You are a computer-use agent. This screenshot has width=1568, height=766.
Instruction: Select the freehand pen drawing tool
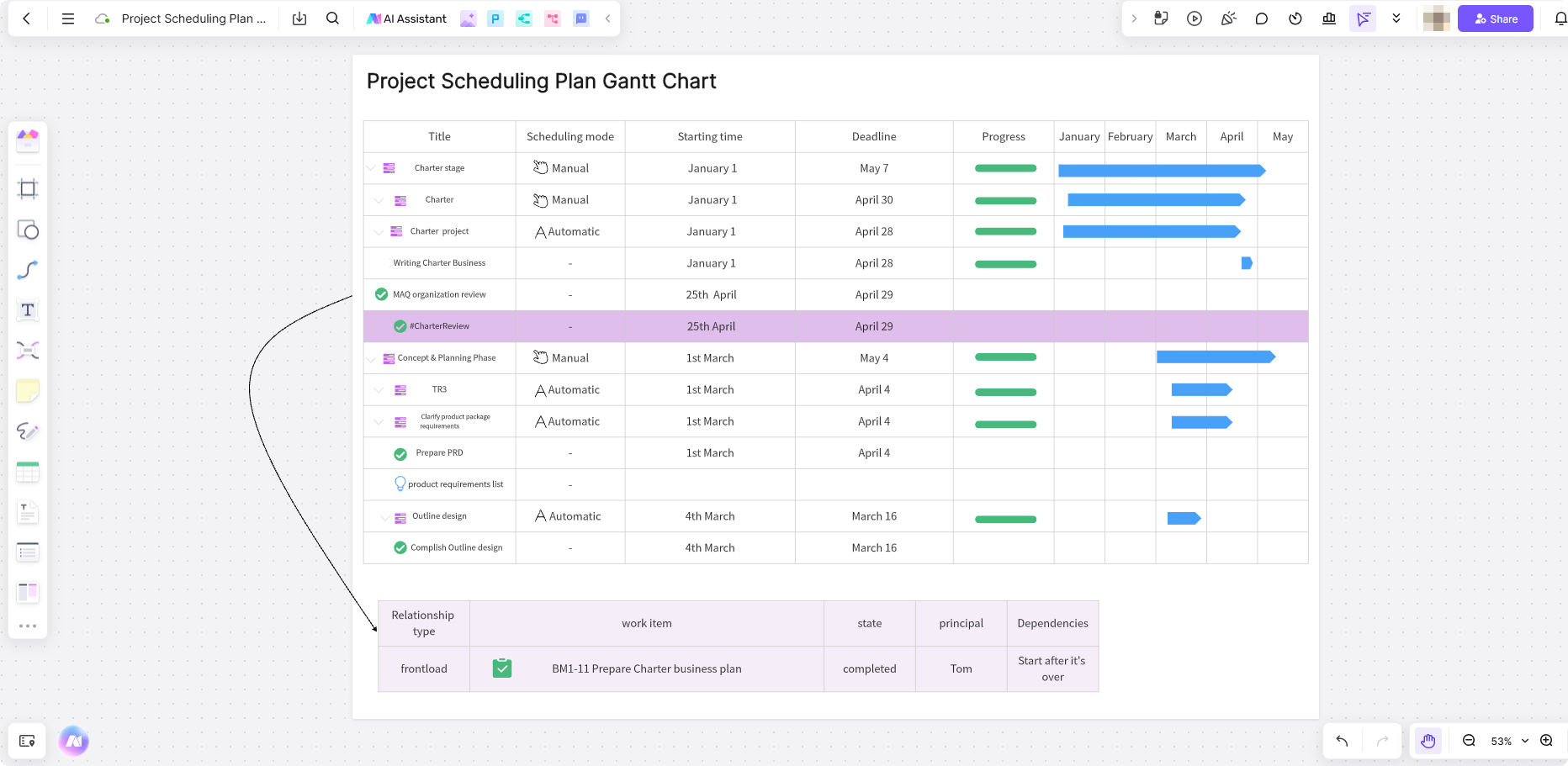pos(28,431)
